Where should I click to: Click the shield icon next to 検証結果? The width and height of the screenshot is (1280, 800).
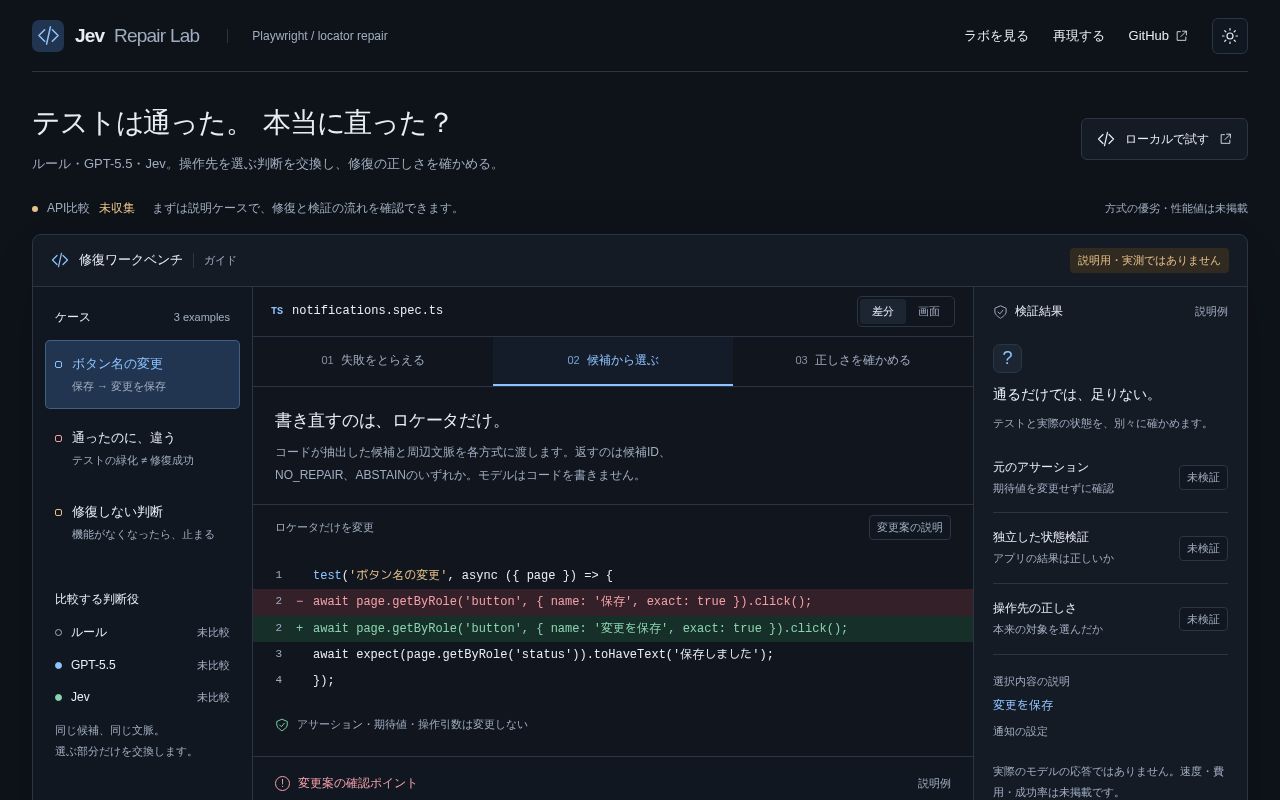1000,312
